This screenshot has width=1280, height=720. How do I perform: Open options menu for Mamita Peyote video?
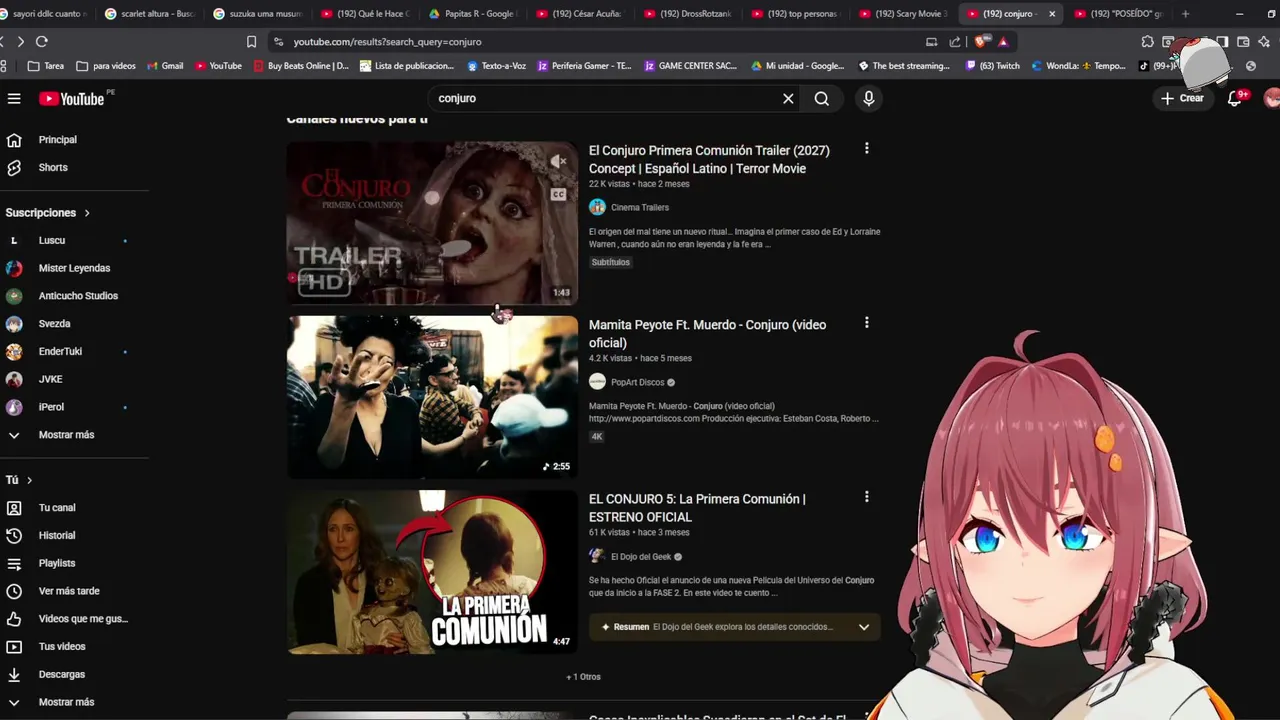[866, 323]
